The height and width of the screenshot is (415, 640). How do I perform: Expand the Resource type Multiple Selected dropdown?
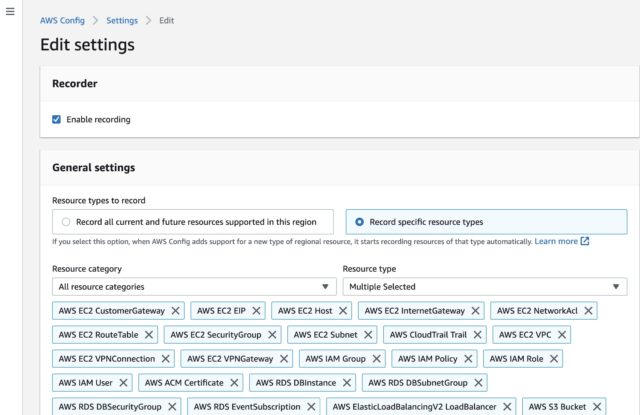click(x=485, y=287)
